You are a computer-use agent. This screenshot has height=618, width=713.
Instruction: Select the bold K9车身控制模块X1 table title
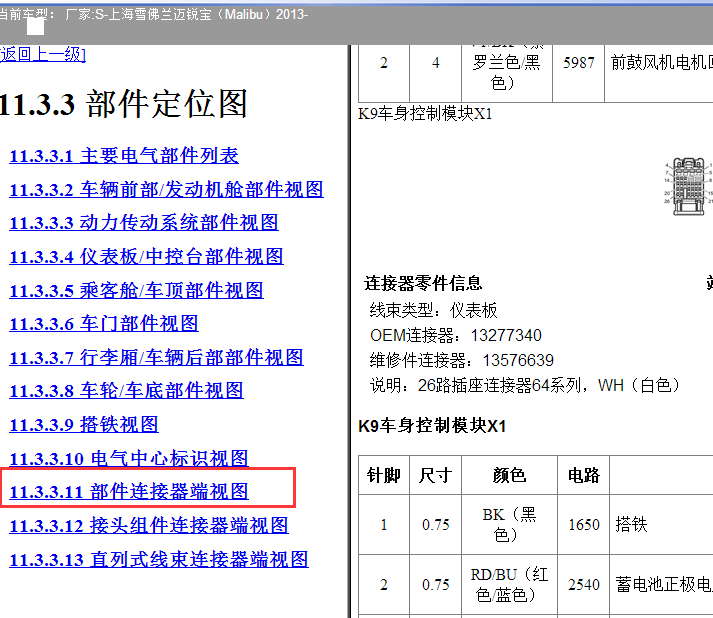click(x=432, y=426)
